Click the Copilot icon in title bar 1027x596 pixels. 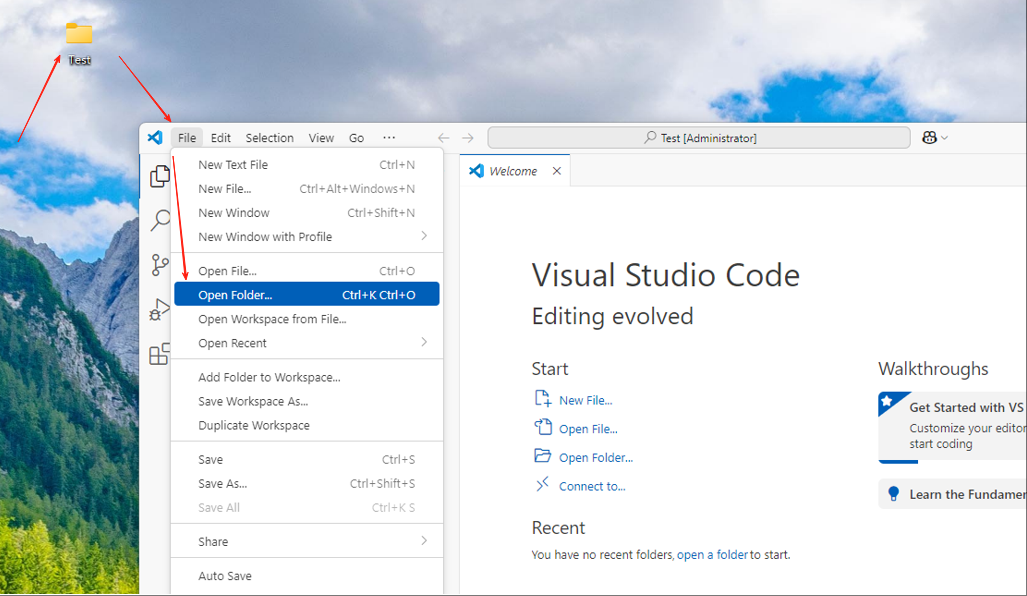(x=930, y=138)
